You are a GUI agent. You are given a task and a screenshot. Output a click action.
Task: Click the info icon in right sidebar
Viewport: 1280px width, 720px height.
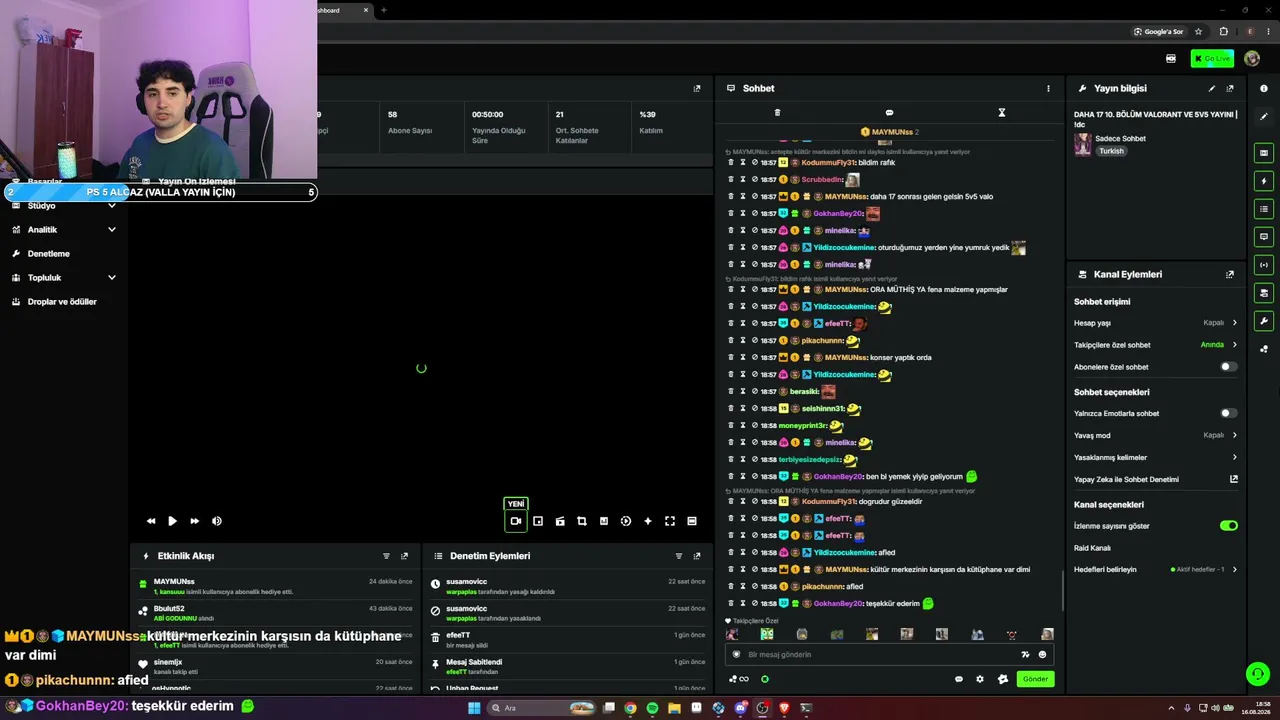[1264, 88]
